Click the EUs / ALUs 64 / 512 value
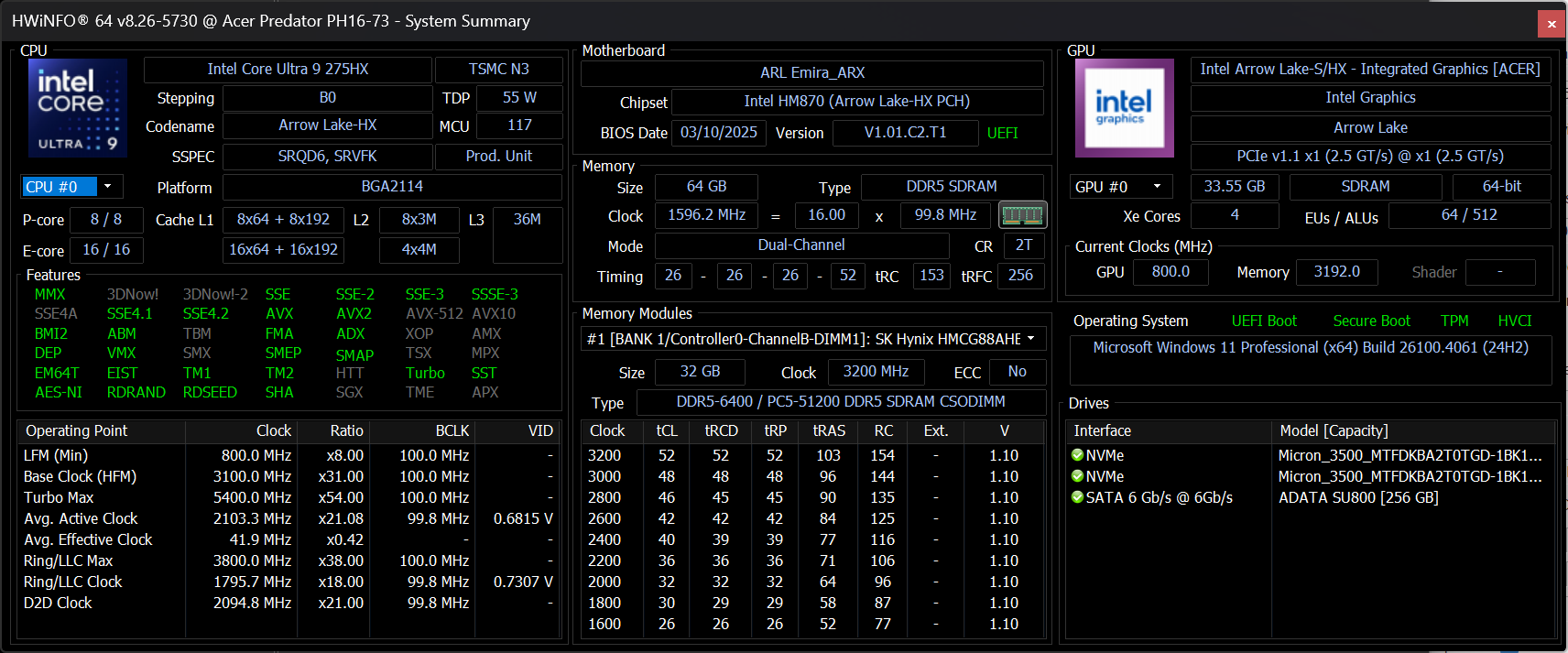 1469,215
